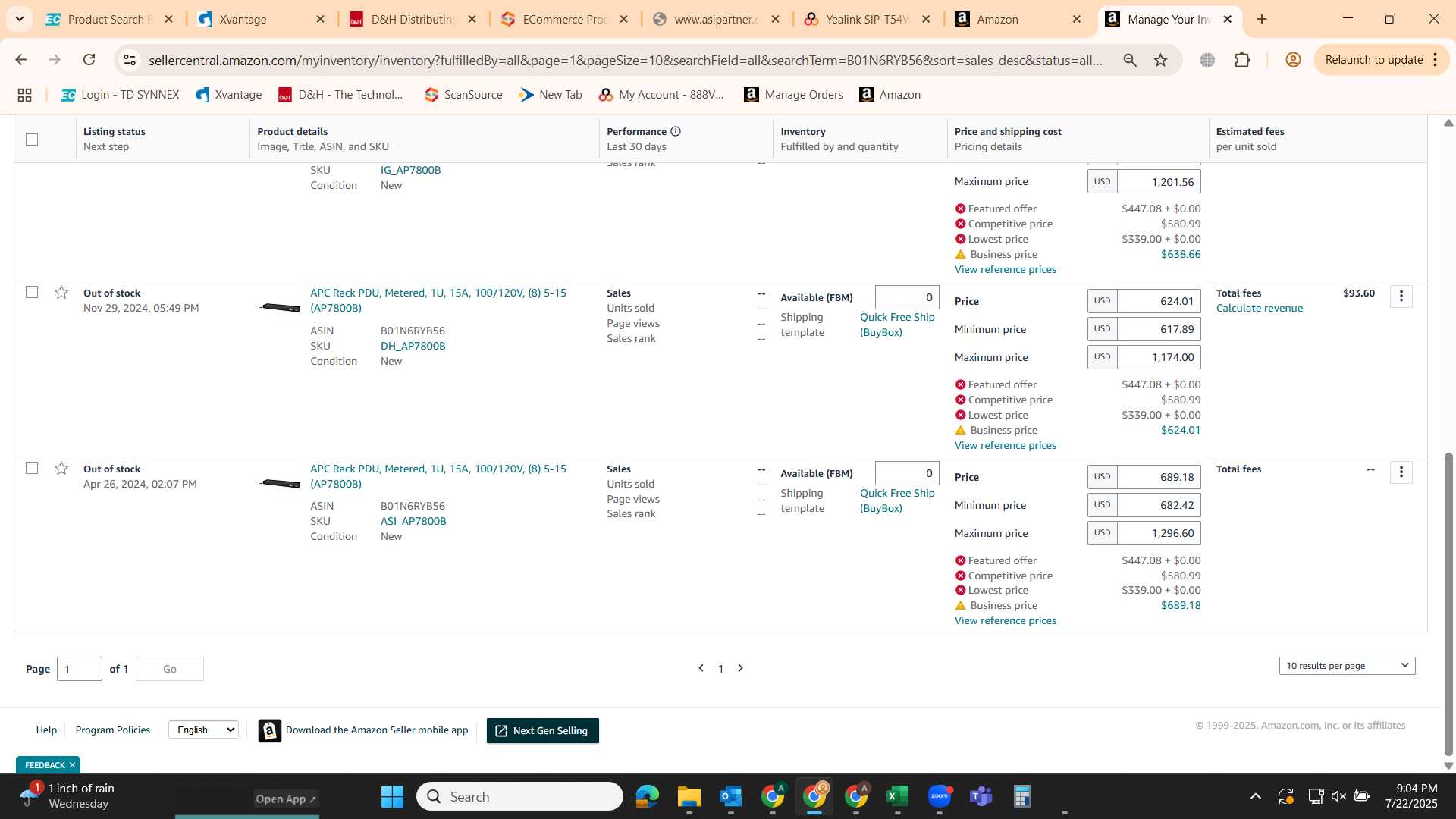1456x819 pixels.
Task: Select the ASI_AP7800B listing checkbox
Action: click(x=32, y=468)
